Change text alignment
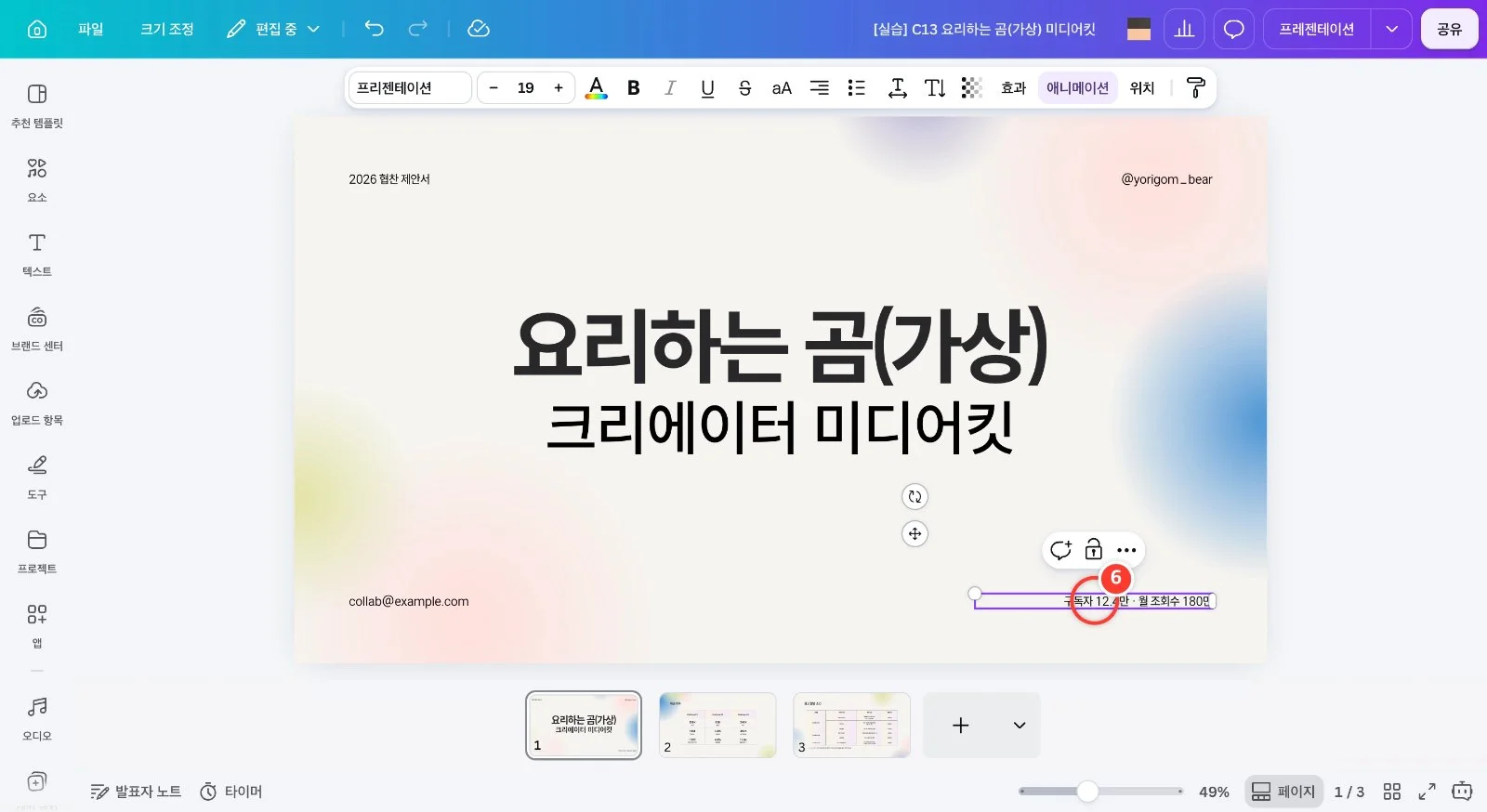Image resolution: width=1487 pixels, height=812 pixels. pyautogui.click(x=819, y=87)
